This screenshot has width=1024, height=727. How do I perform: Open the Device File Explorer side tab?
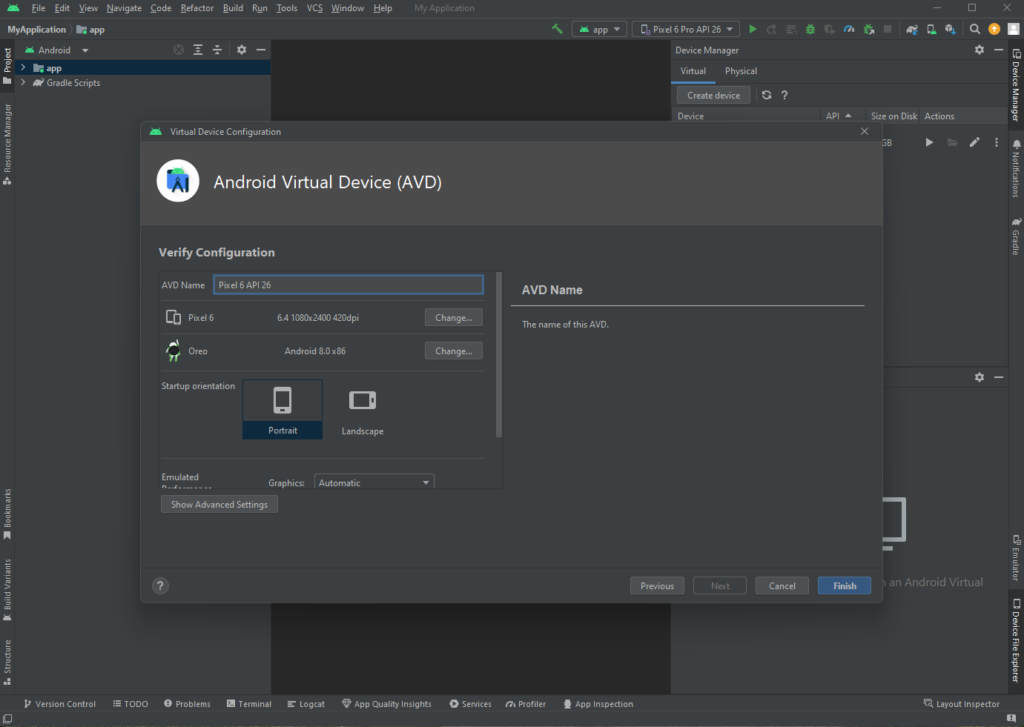pyautogui.click(x=1016, y=639)
